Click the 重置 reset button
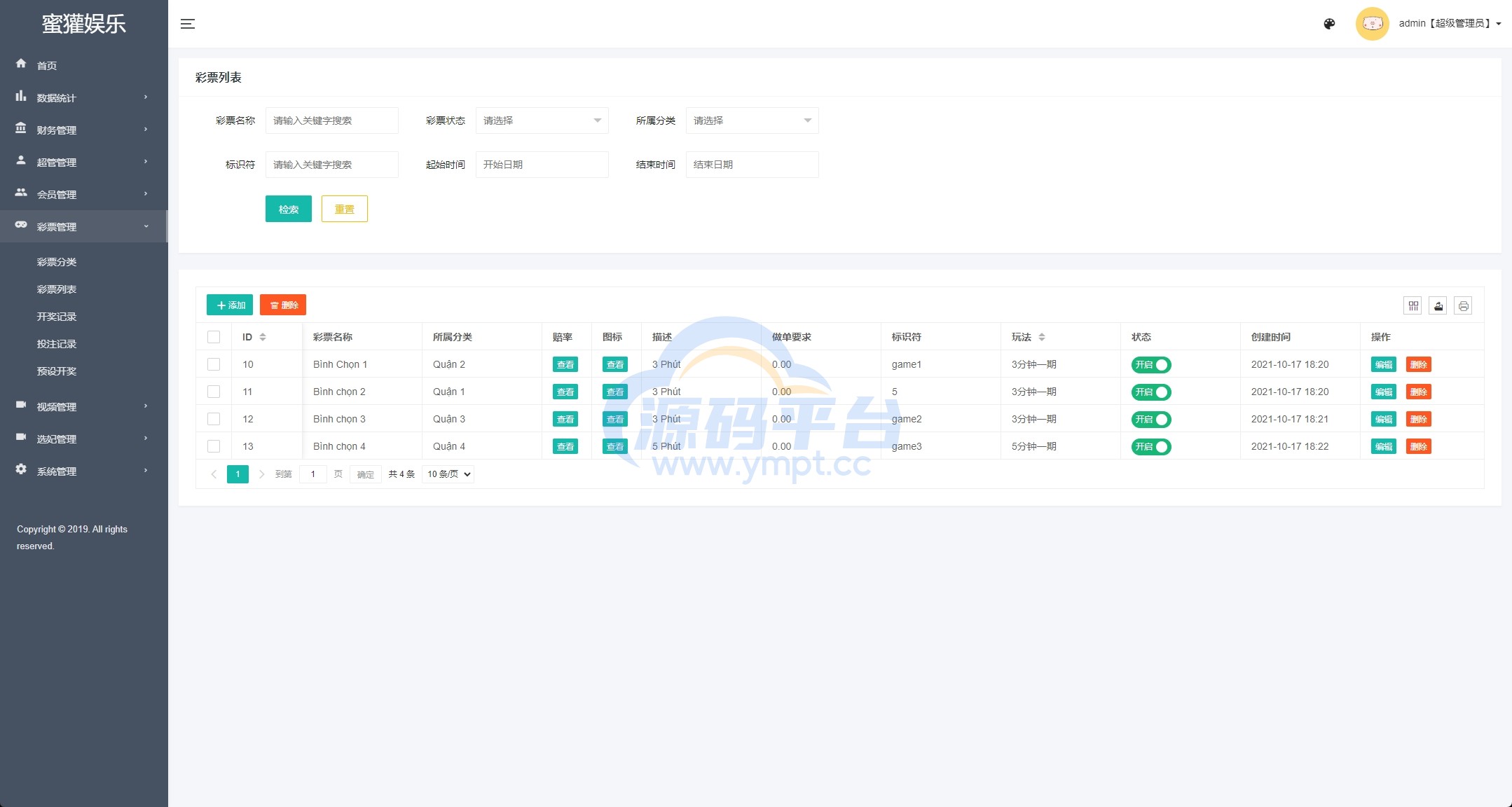 point(345,209)
